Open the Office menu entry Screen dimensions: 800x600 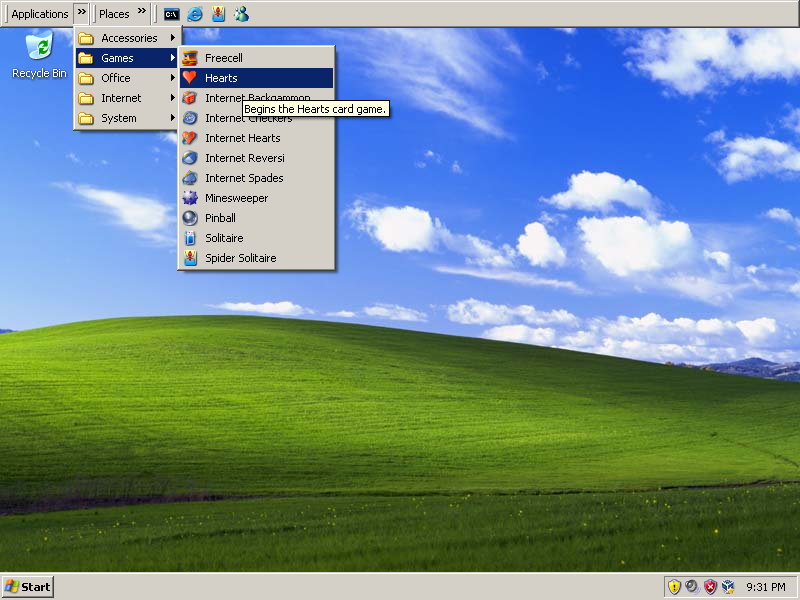127,78
